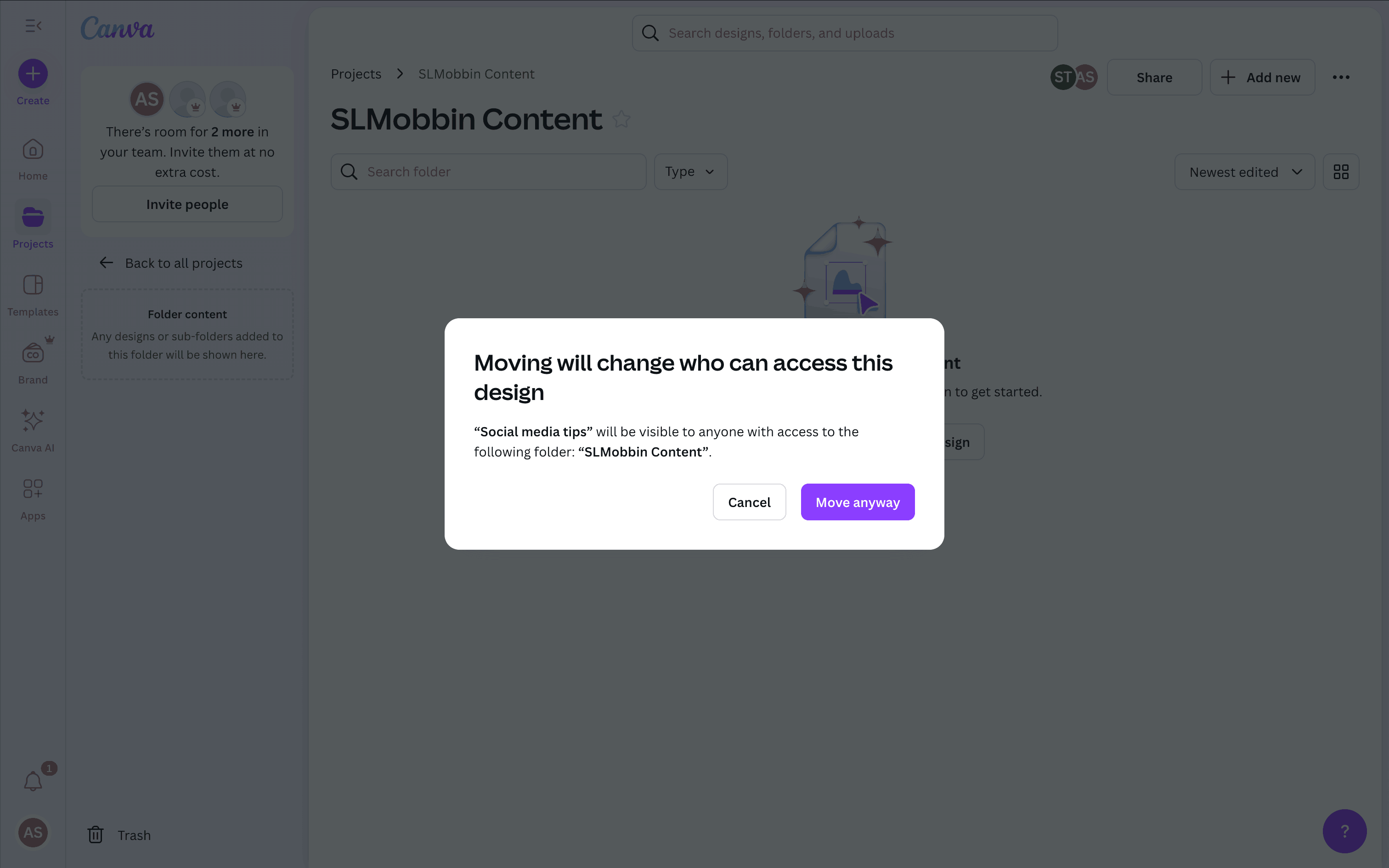Confirm with Move anyway button
This screenshot has width=1389, height=868.
[858, 502]
